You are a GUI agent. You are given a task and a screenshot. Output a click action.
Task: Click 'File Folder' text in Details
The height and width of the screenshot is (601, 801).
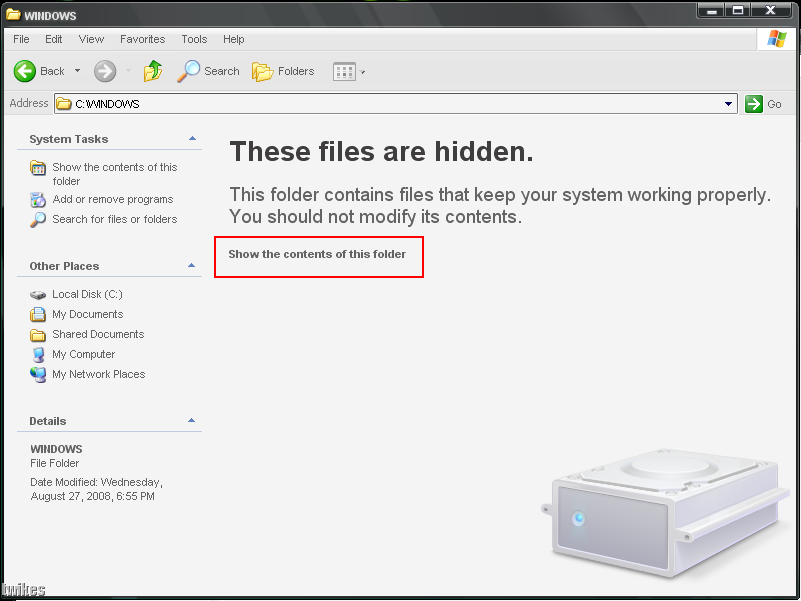(55, 464)
